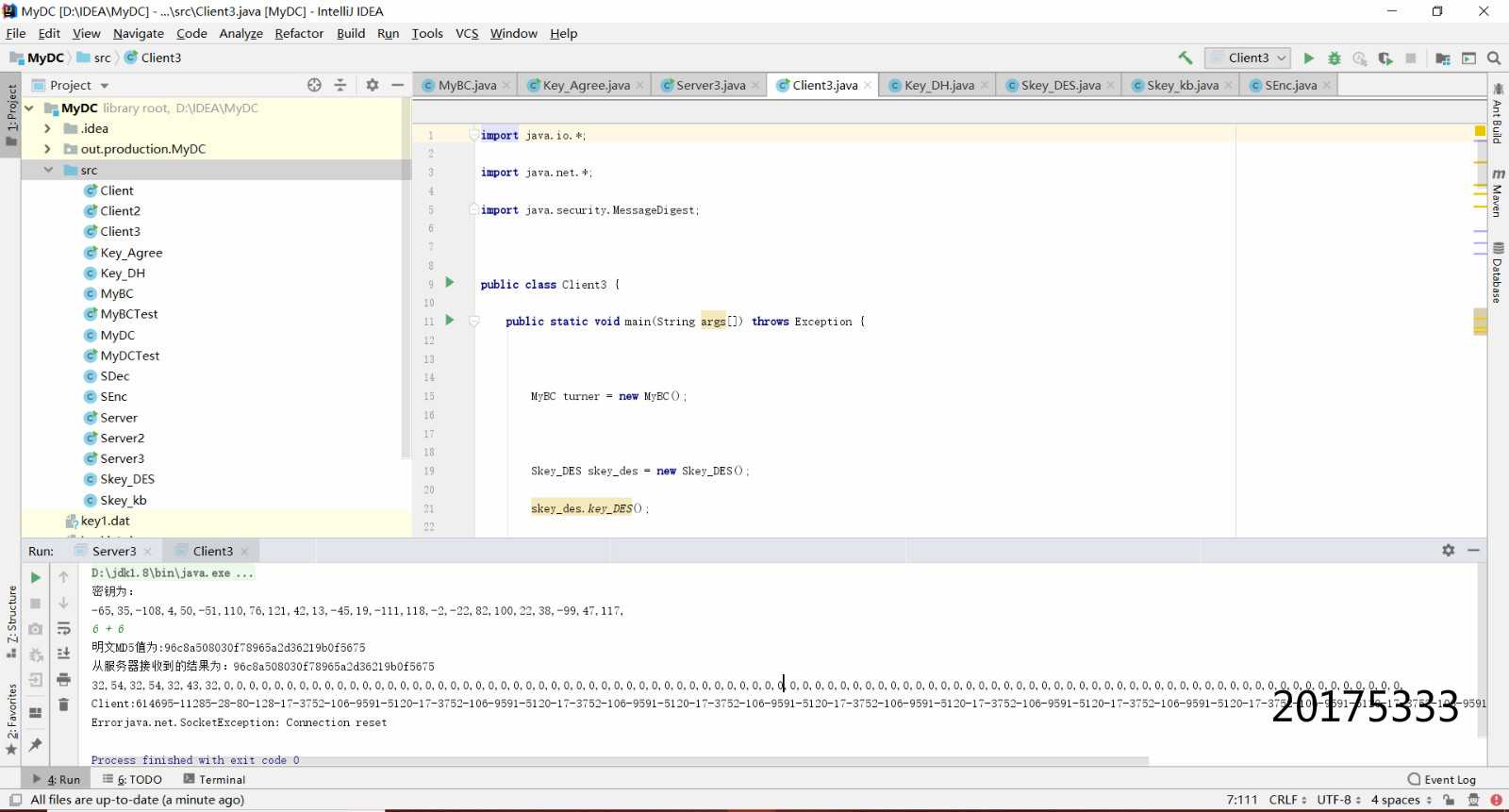Screen dimensions: 1509x812
Task: Open Maven side tool window
Action: coord(1498,193)
